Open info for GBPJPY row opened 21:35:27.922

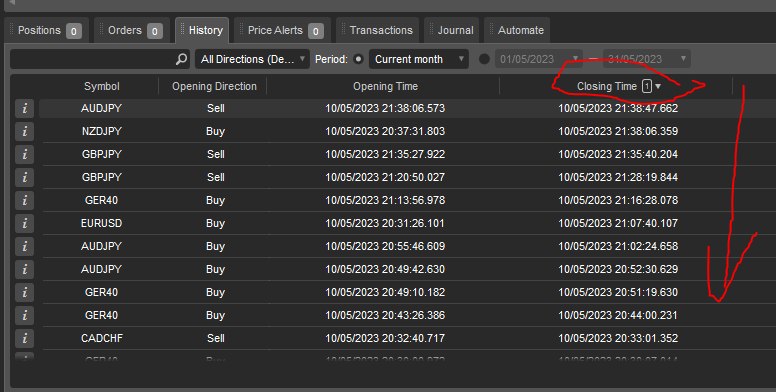25,154
